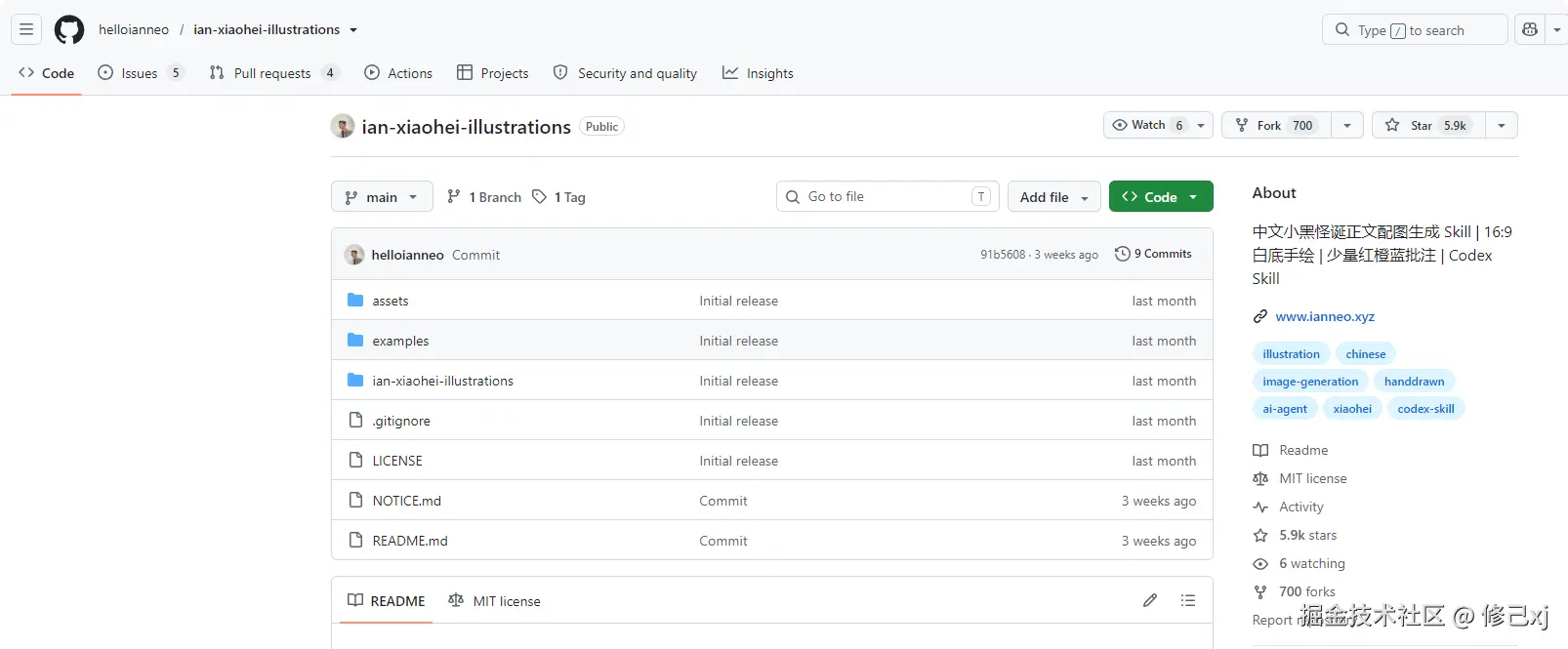1568x649 pixels.
Task: Click the handdrawn topic tag
Action: 1414,382
